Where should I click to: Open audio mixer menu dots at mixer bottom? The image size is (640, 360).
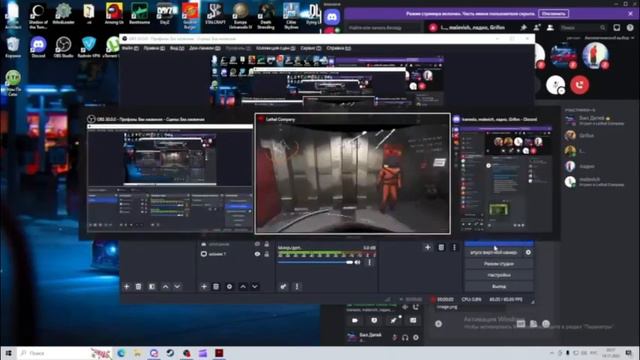click(x=297, y=287)
